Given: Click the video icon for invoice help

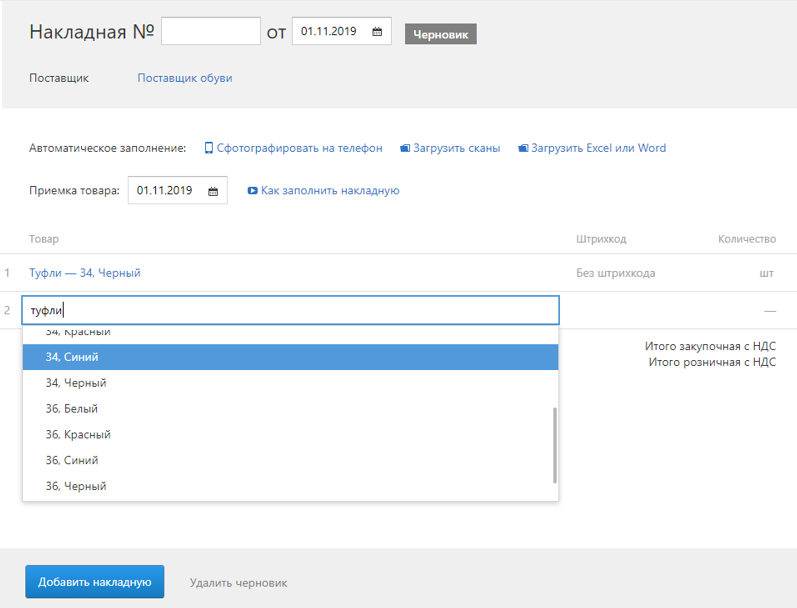Looking at the screenshot, I should click(253, 190).
